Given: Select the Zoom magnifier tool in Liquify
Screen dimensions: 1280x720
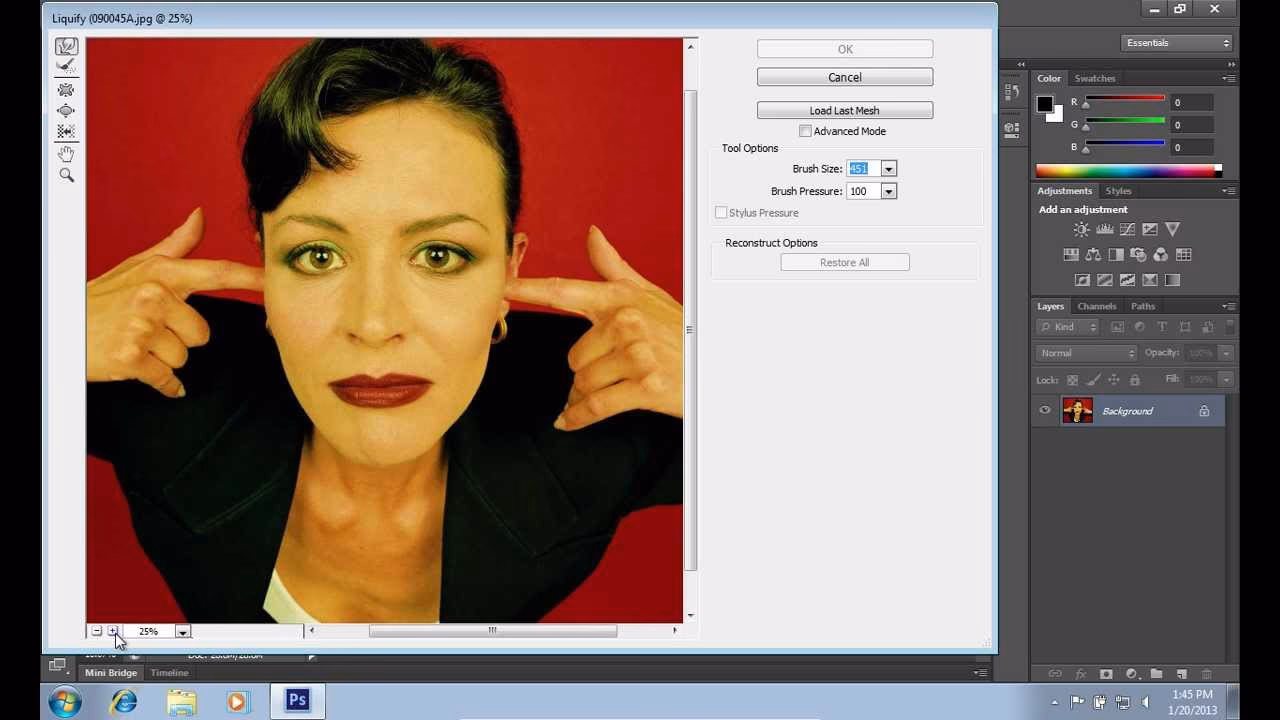Looking at the screenshot, I should coord(66,175).
